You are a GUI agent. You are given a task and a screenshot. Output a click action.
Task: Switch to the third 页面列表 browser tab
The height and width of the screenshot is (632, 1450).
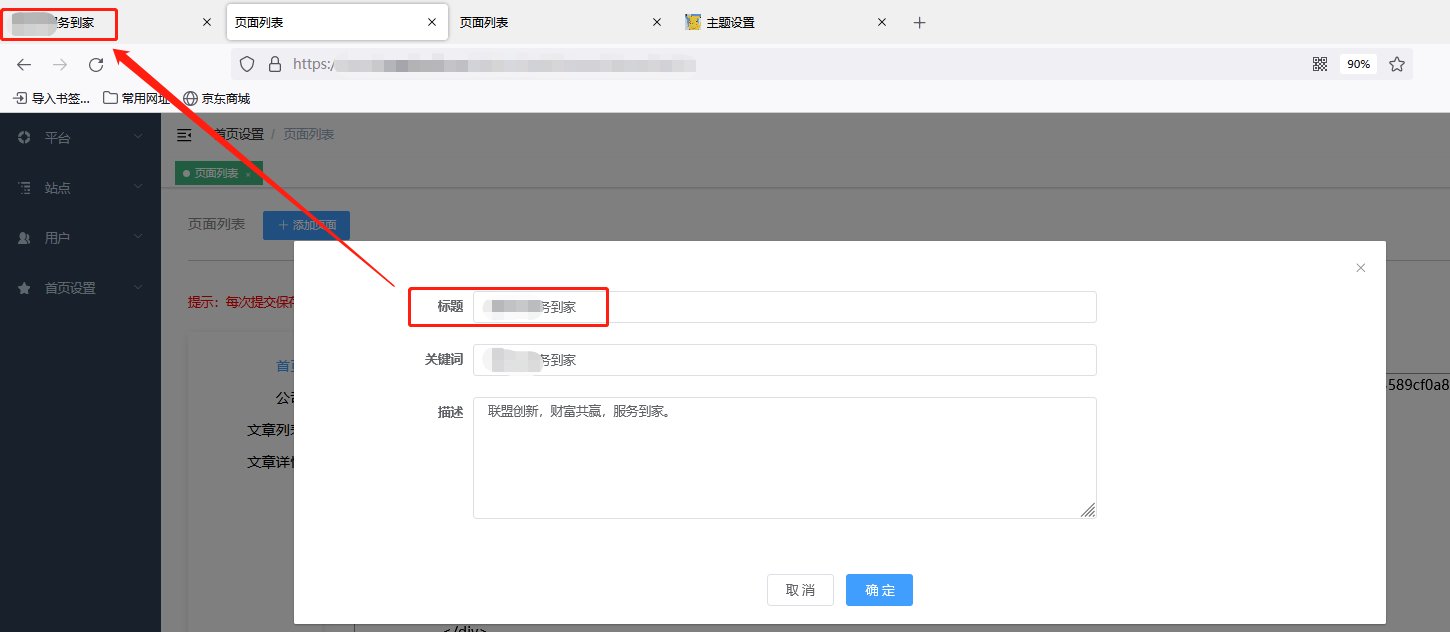tap(545, 22)
